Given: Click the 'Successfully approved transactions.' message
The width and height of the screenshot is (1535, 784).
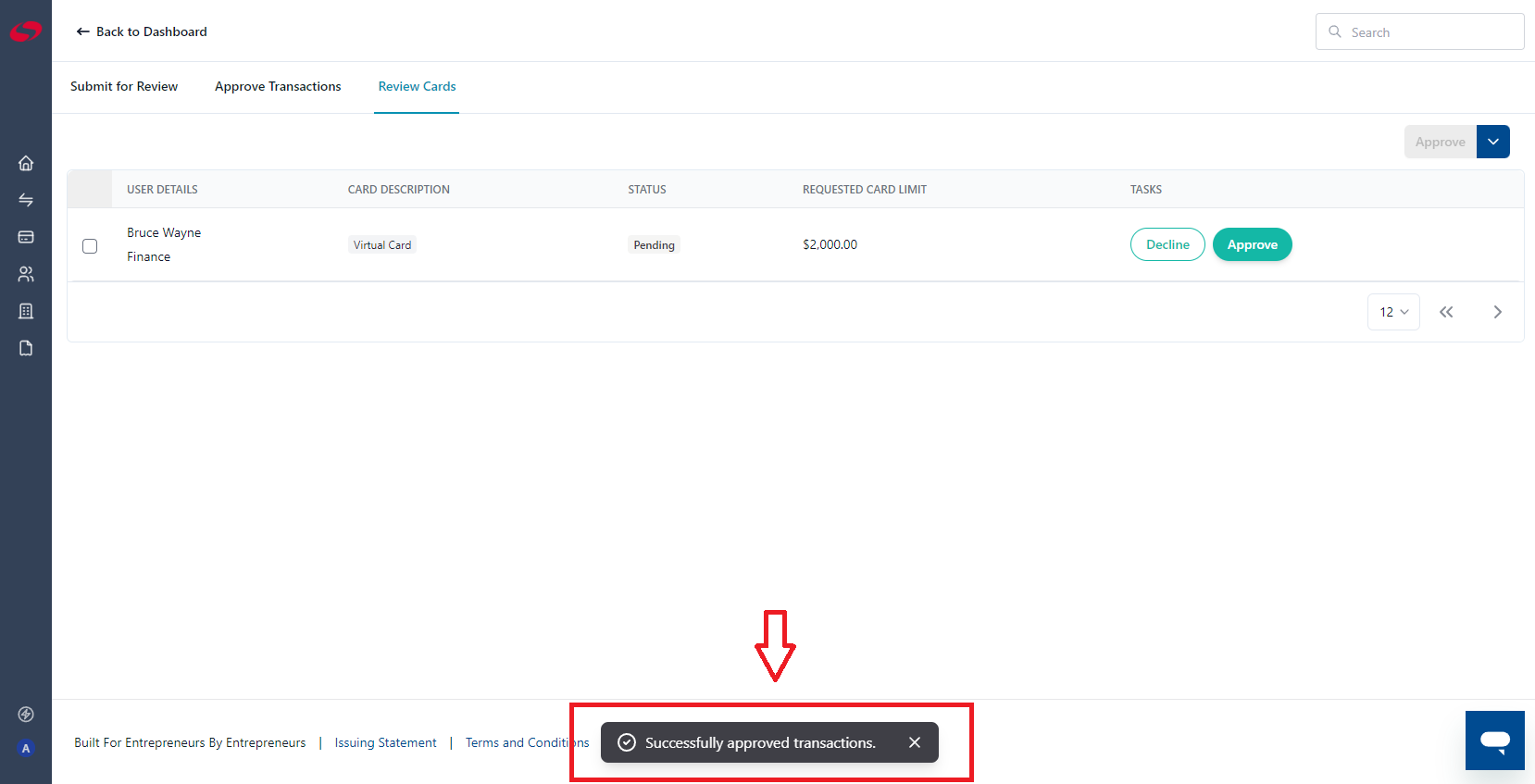Looking at the screenshot, I should (760, 742).
